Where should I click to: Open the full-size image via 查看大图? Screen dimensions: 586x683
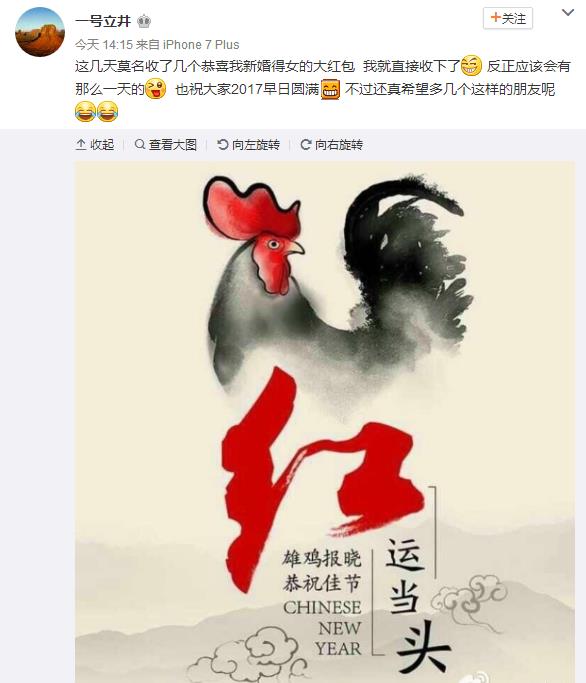click(166, 145)
